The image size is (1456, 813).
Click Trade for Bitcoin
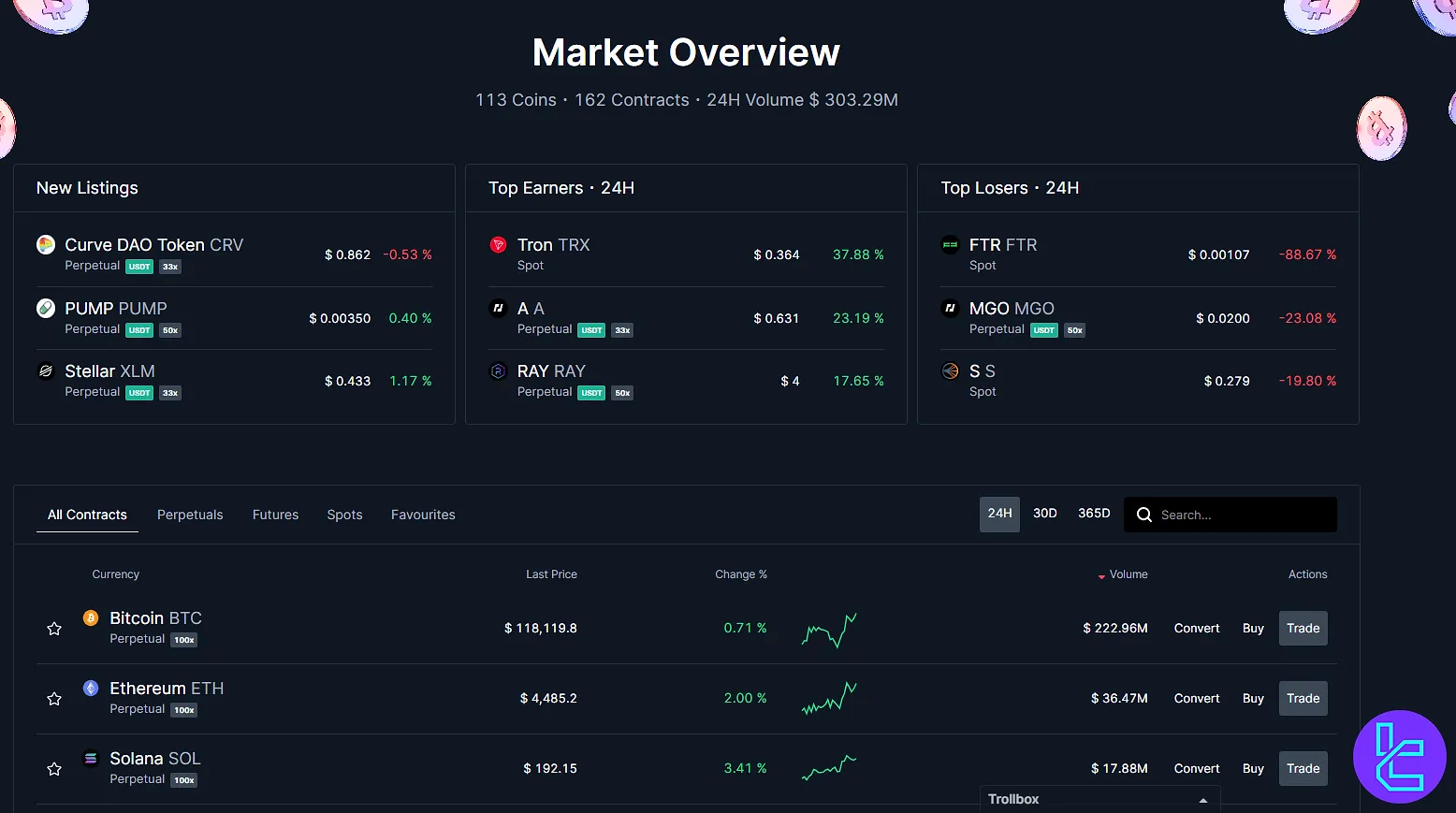[1303, 628]
